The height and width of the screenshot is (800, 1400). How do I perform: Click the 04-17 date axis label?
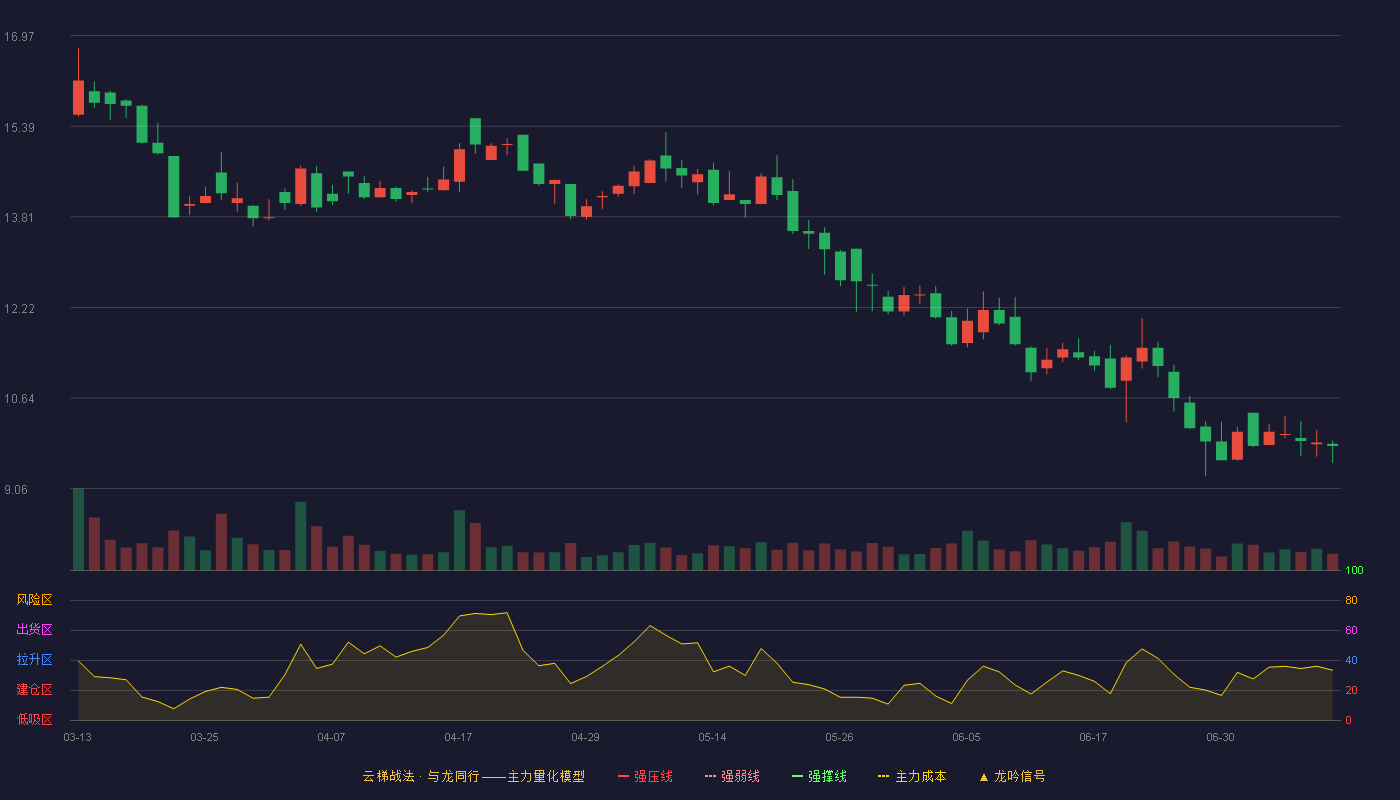pos(458,737)
